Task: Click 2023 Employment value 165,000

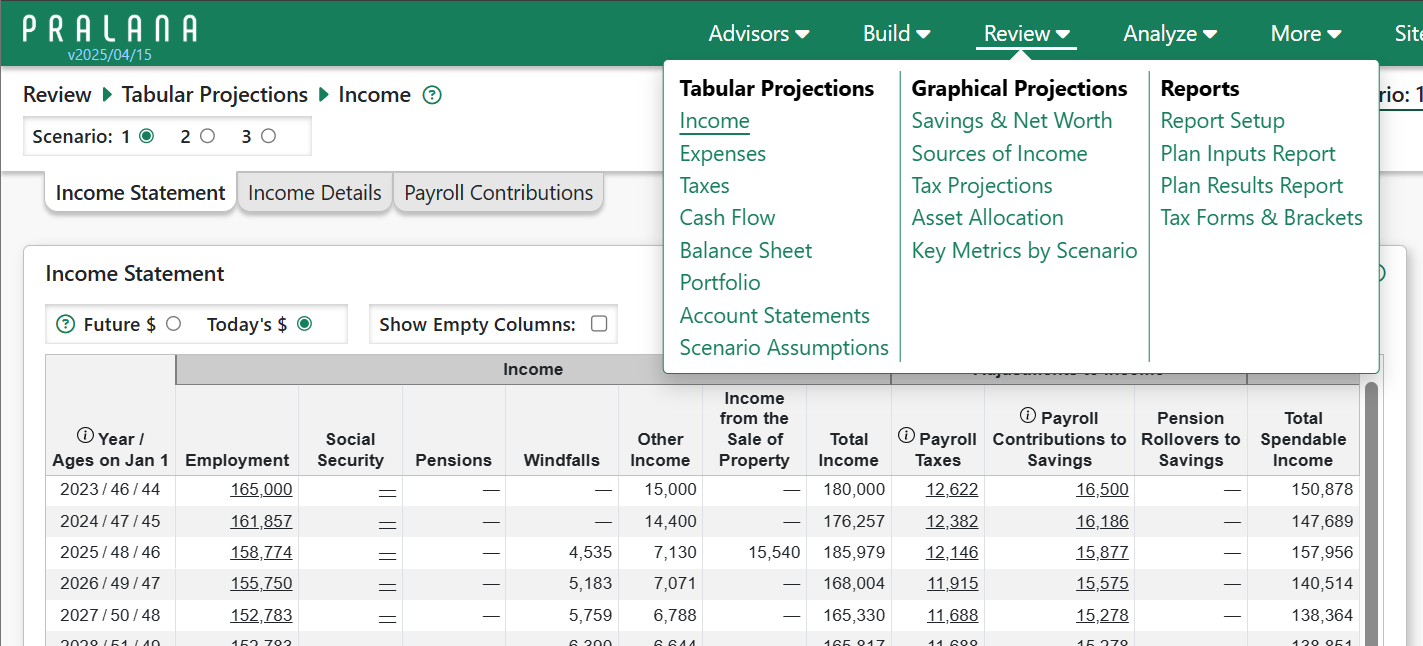Action: click(261, 489)
